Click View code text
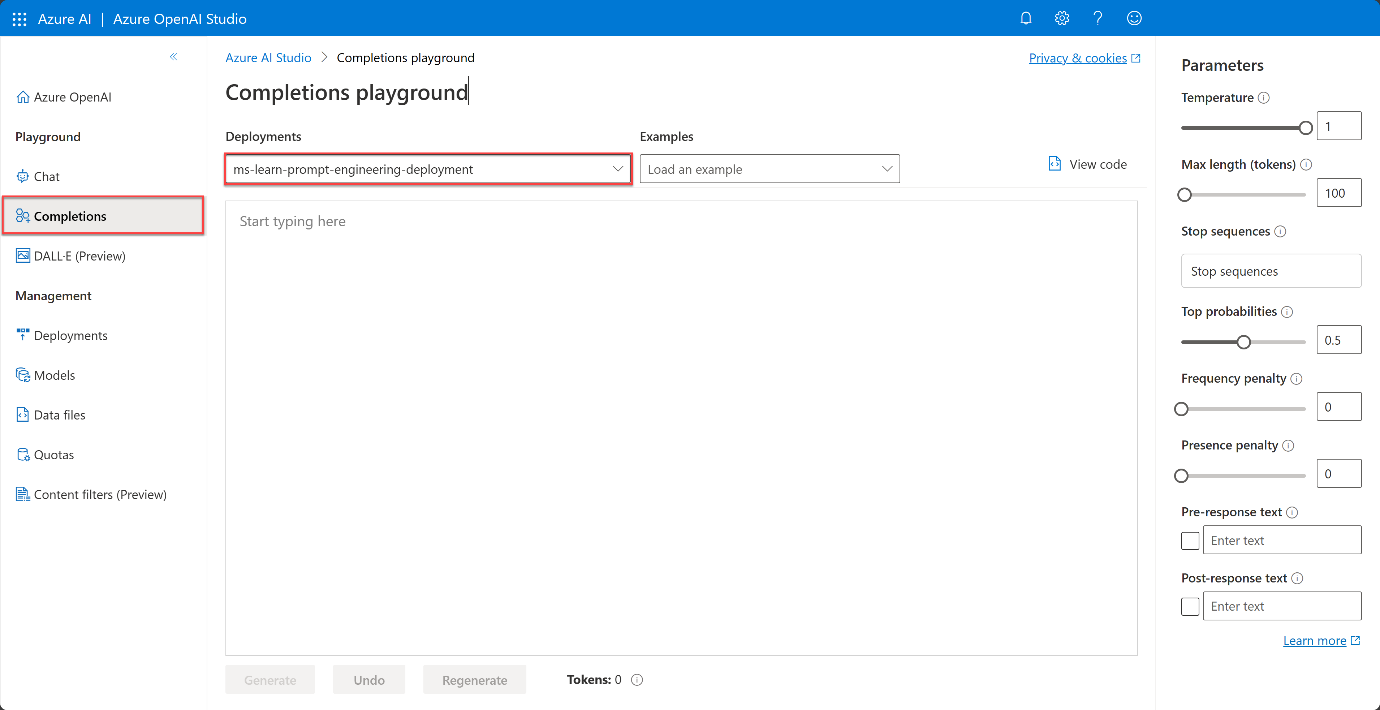 [1098, 164]
